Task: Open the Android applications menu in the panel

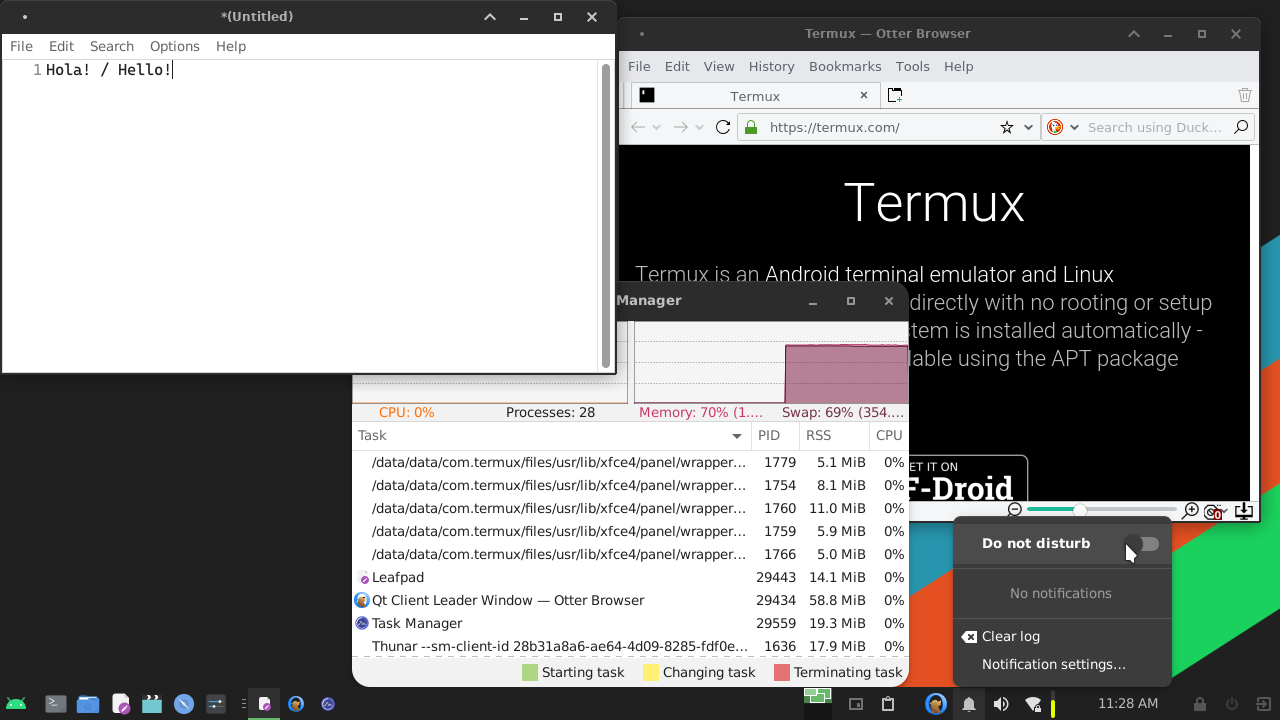Action: pos(16,704)
